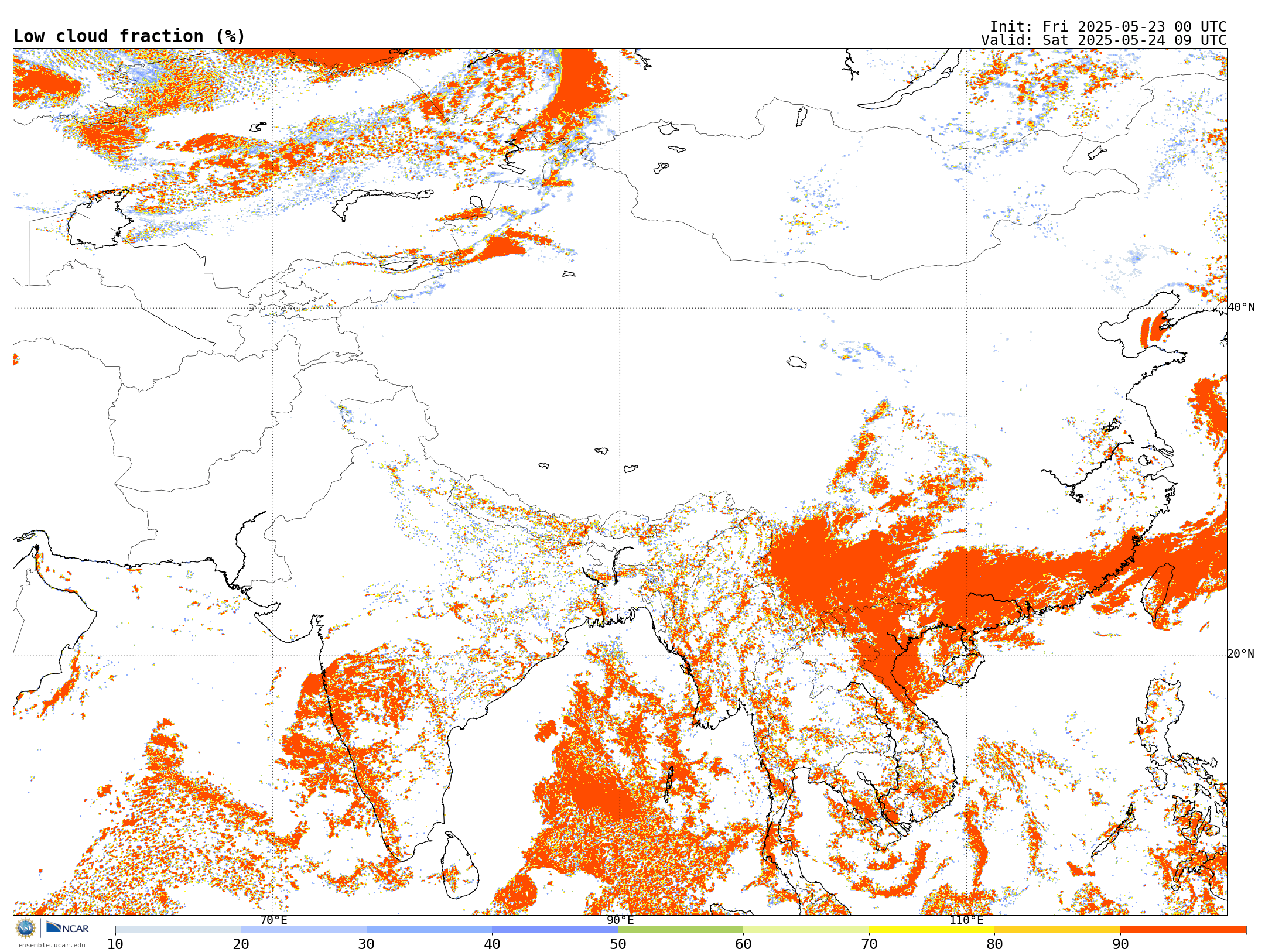Click the colorbar tick label 30
Image resolution: width=1265 pixels, height=952 pixels.
click(367, 944)
